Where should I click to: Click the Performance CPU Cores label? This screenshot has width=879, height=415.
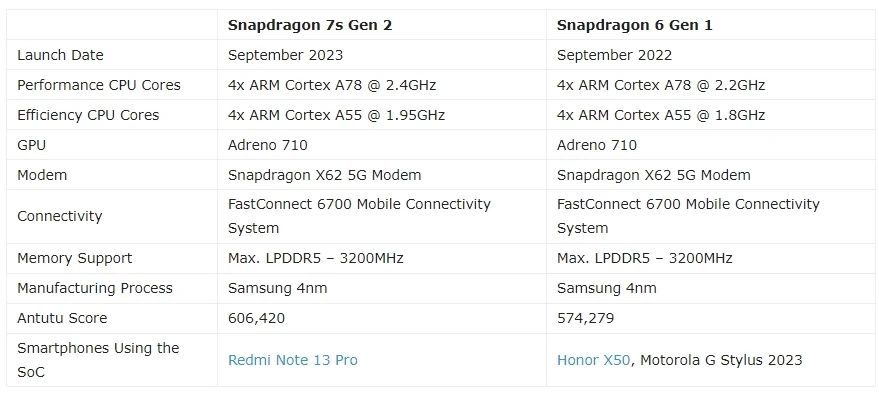[x=99, y=85]
